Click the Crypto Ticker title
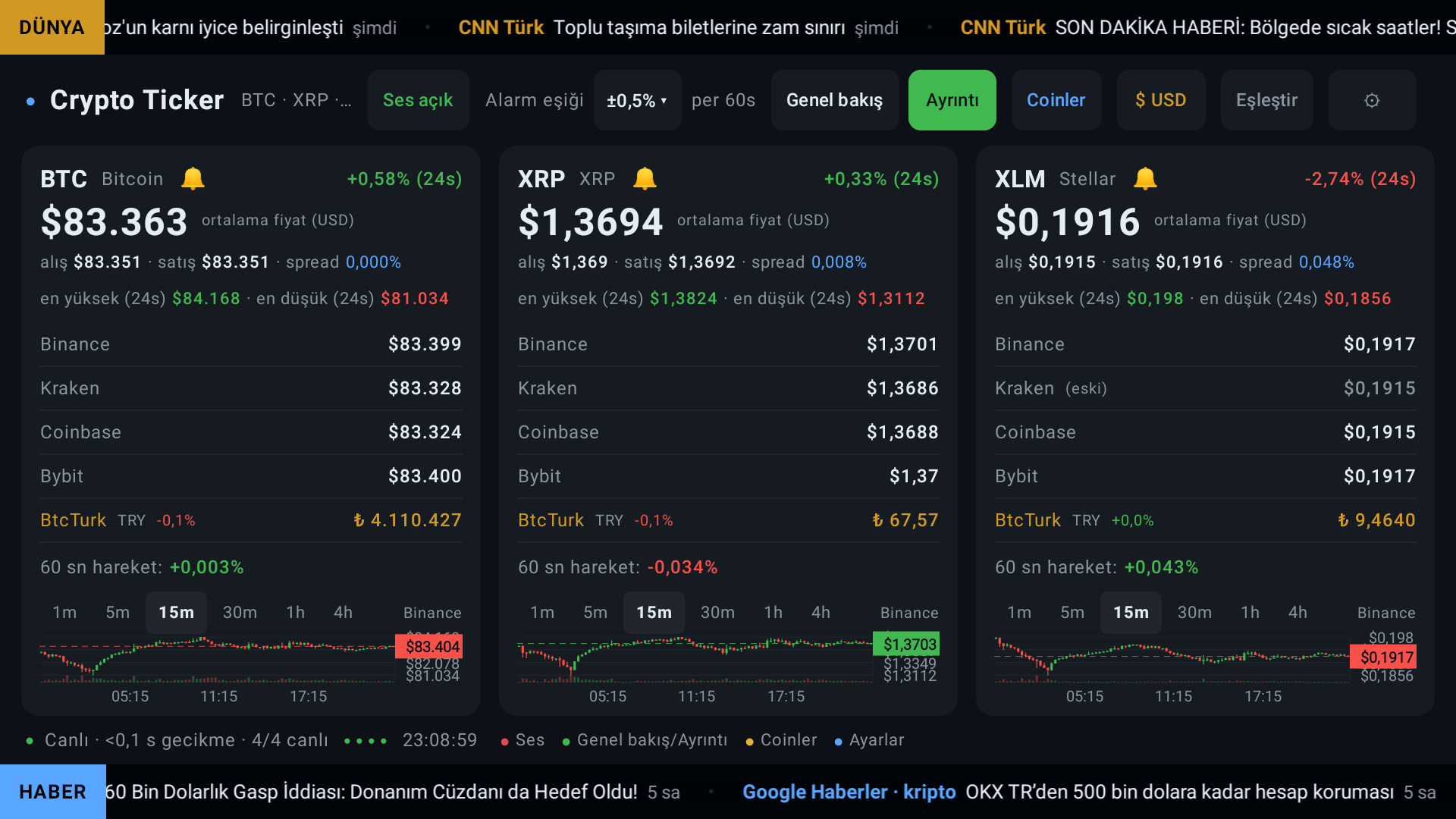Image resolution: width=1456 pixels, height=819 pixels. click(x=136, y=100)
